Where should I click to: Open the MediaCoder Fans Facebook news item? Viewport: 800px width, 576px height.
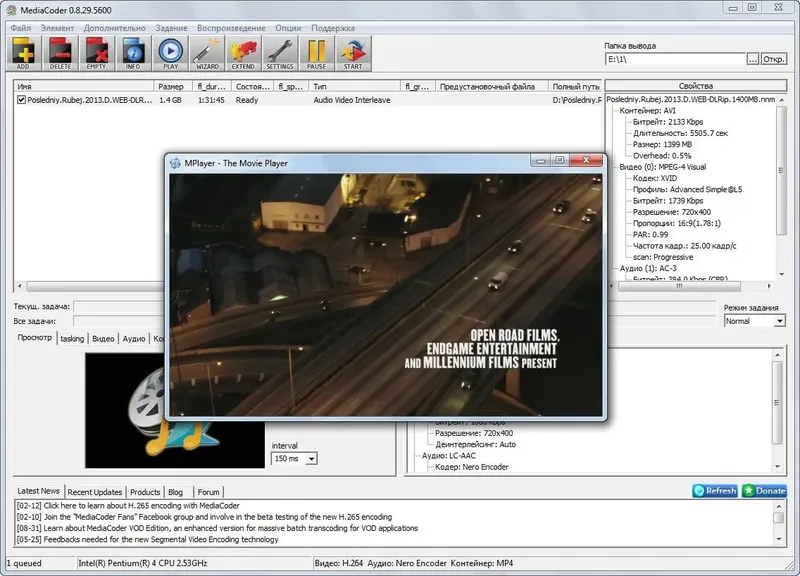(204, 517)
